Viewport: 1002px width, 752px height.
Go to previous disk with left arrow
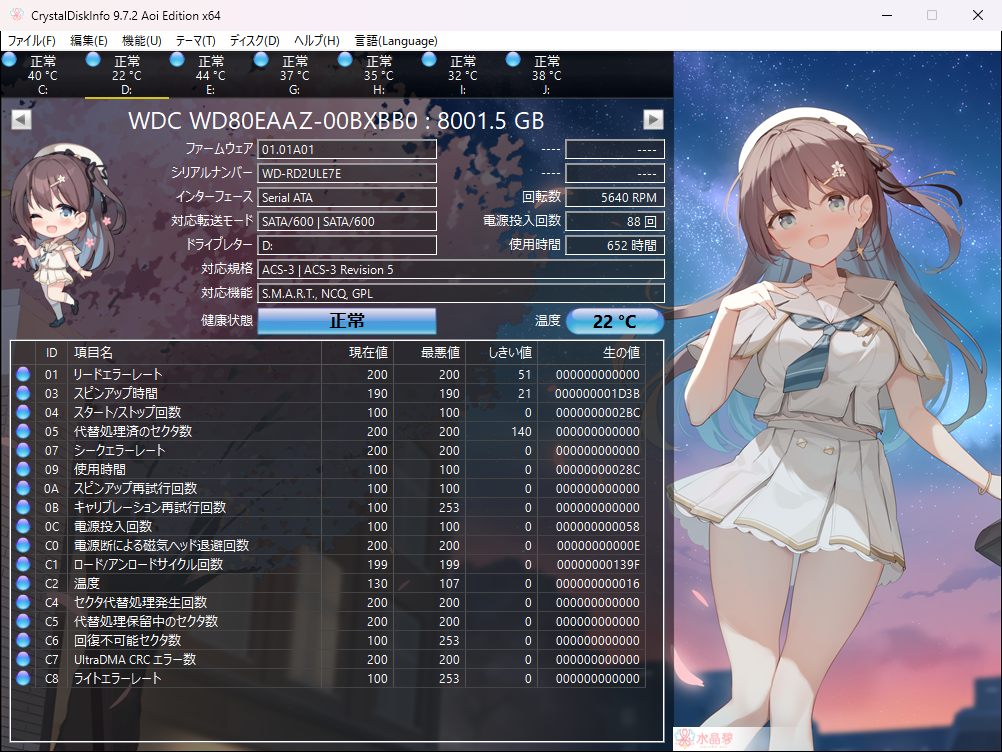tap(21, 120)
